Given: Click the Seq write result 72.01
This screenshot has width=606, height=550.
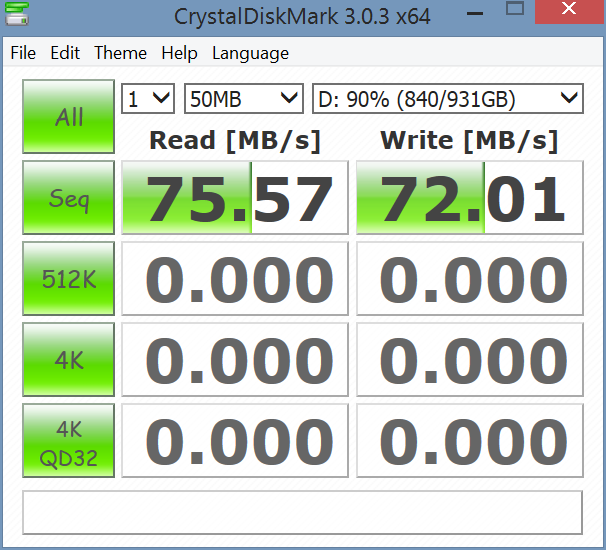Looking at the screenshot, I should [470, 198].
